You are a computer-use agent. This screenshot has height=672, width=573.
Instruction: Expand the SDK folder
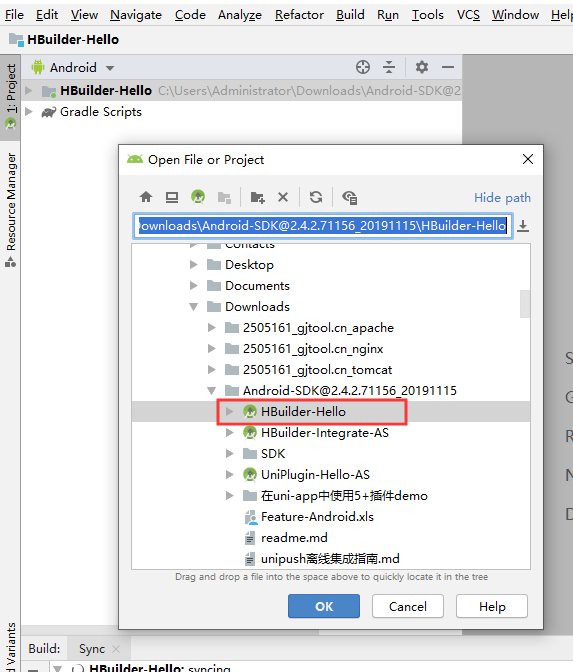[x=230, y=453]
